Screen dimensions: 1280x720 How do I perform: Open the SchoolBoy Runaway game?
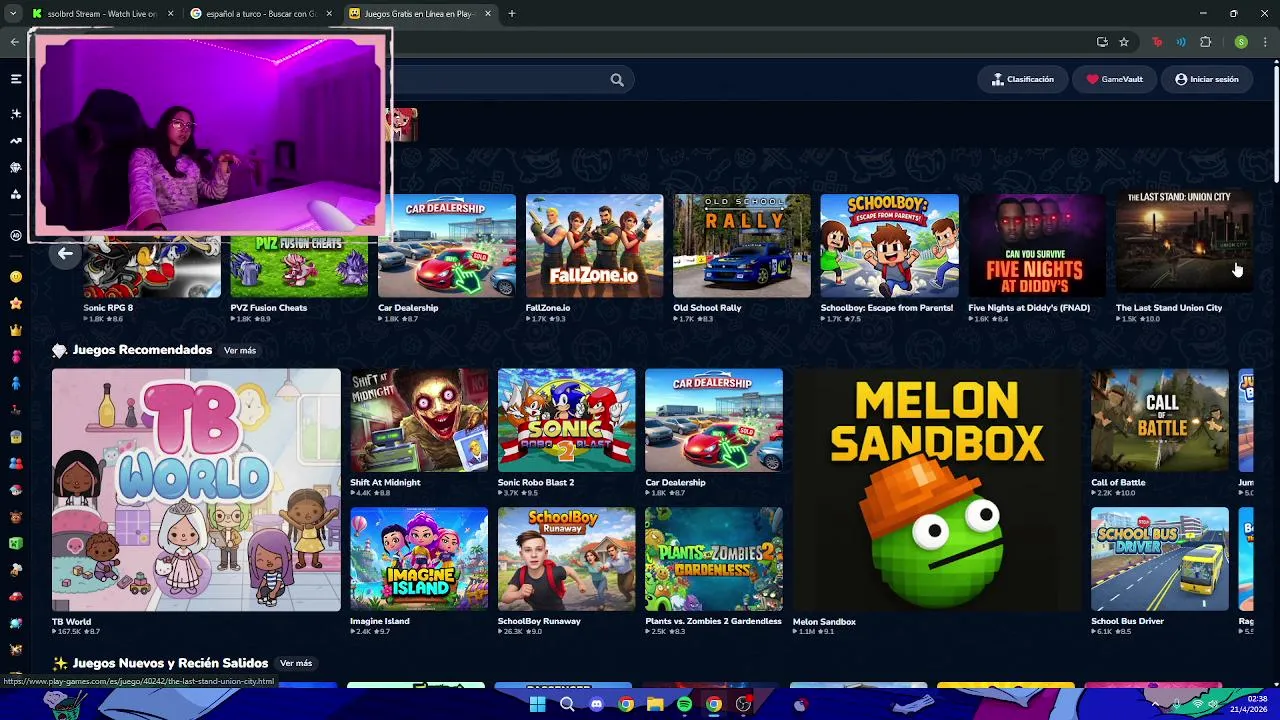coord(566,559)
